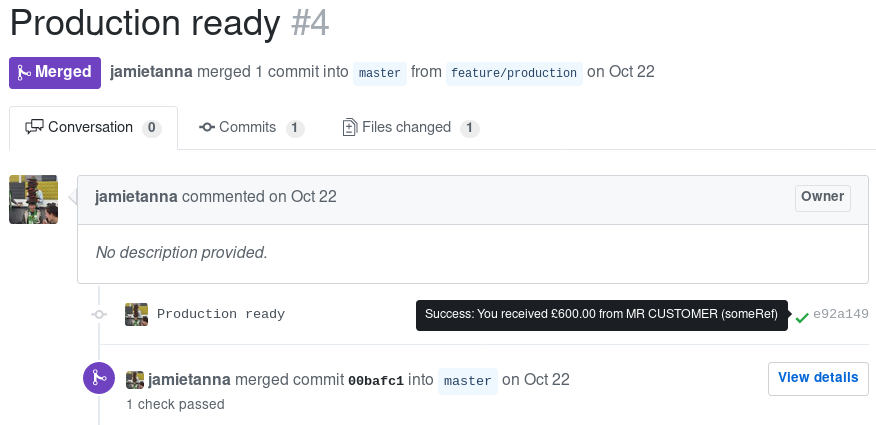This screenshot has width=876, height=425.
Task: Open the Production ready commit message
Action: (x=221, y=314)
